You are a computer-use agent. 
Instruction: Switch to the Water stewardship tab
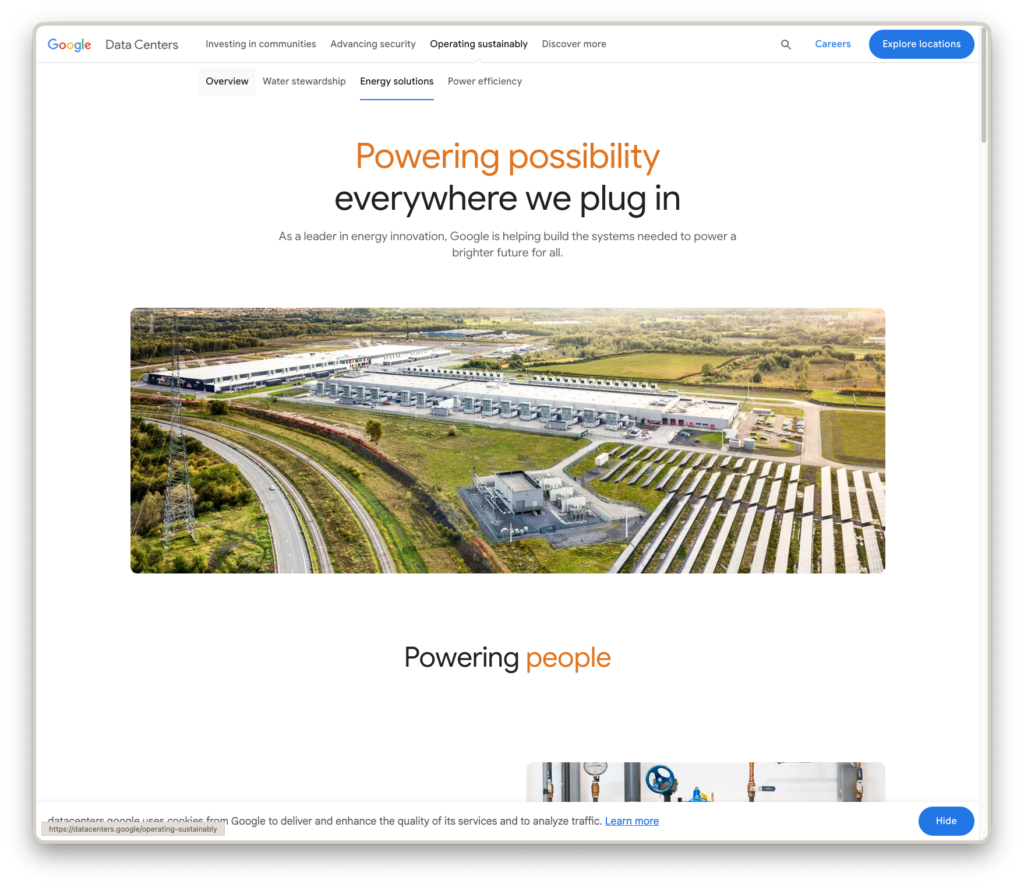click(x=304, y=81)
